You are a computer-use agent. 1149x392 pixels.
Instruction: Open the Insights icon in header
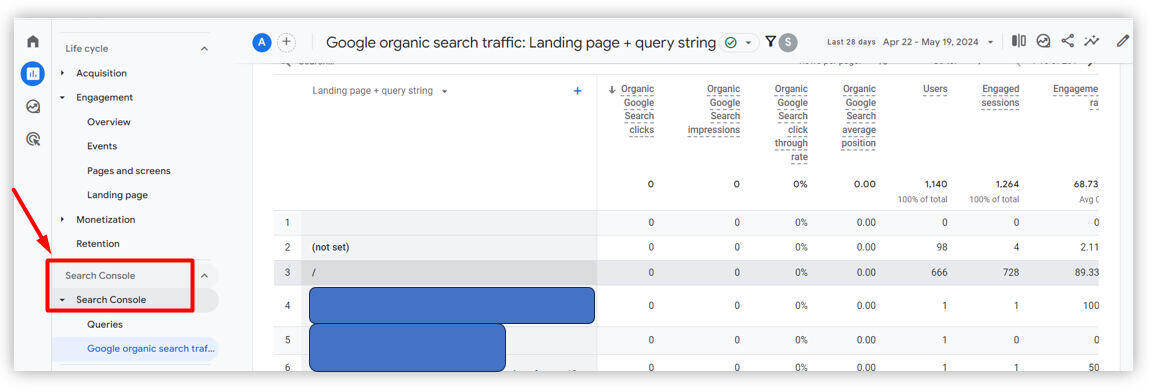(x=1043, y=41)
